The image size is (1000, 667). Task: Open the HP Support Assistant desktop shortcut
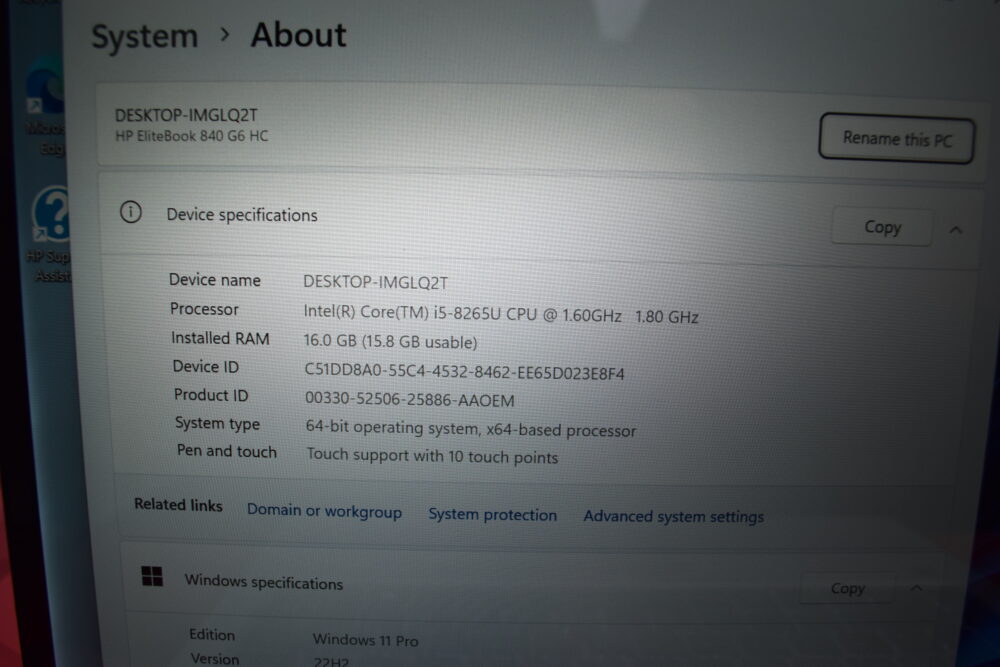50,234
